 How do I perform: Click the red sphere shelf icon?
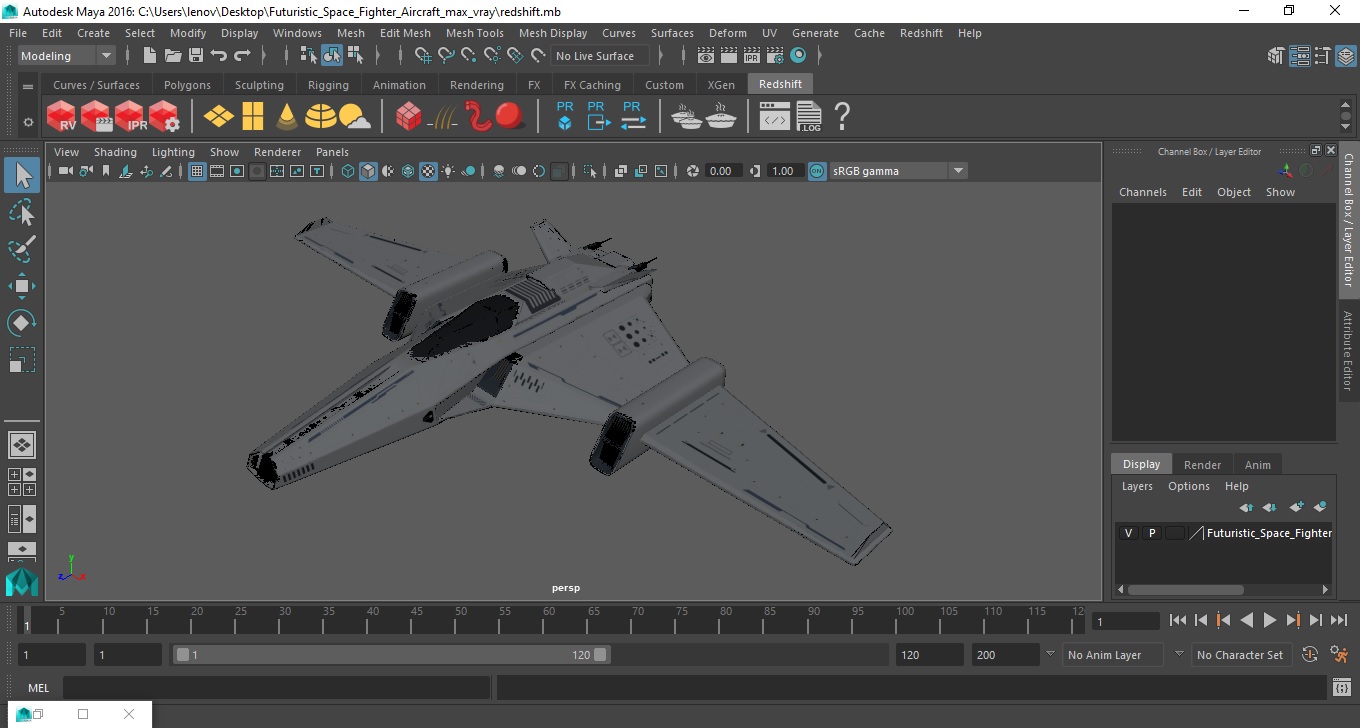[510, 116]
